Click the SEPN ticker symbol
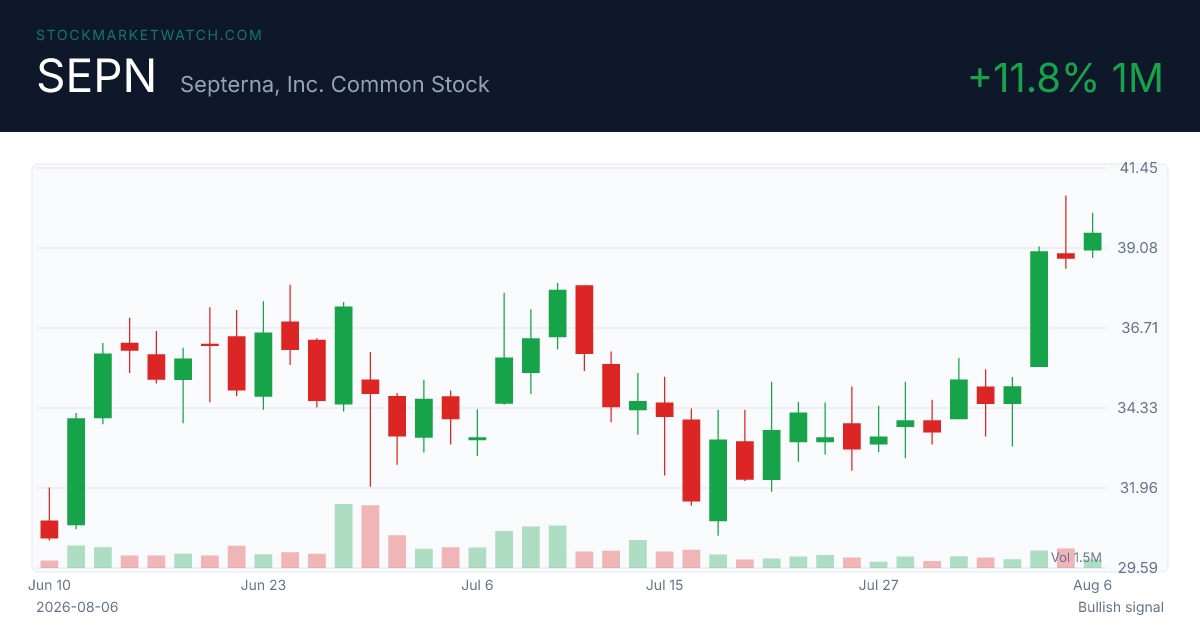Viewport: 1200px width, 630px height. click(x=97, y=77)
